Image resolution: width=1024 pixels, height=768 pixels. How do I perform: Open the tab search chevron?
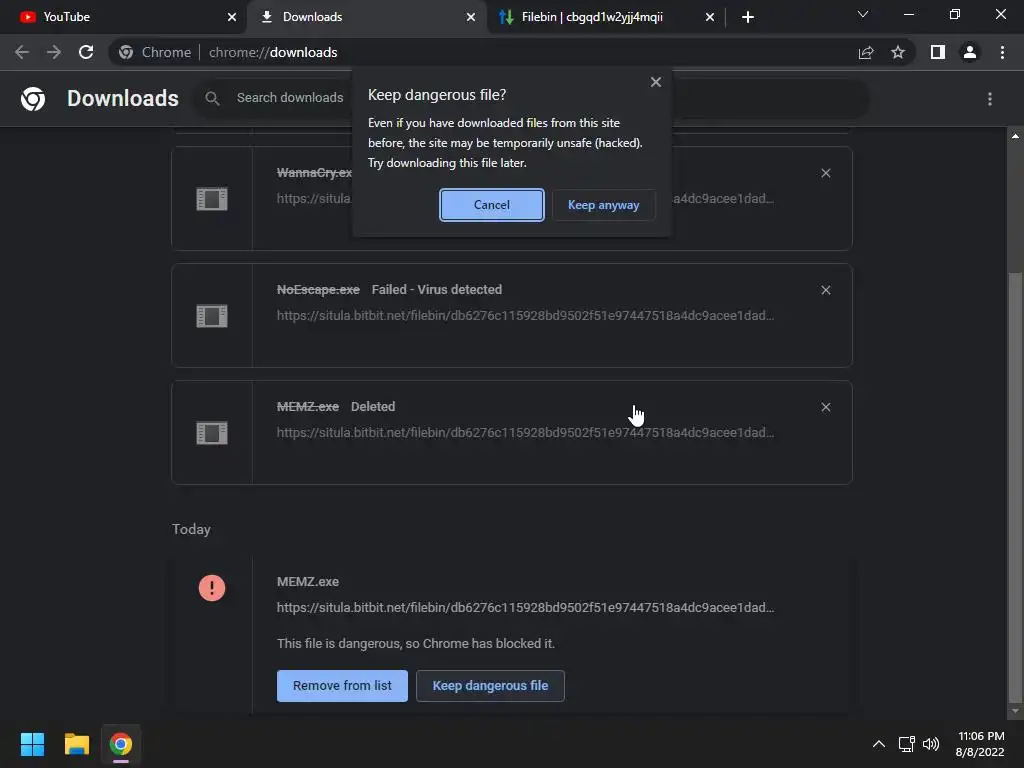click(x=863, y=14)
